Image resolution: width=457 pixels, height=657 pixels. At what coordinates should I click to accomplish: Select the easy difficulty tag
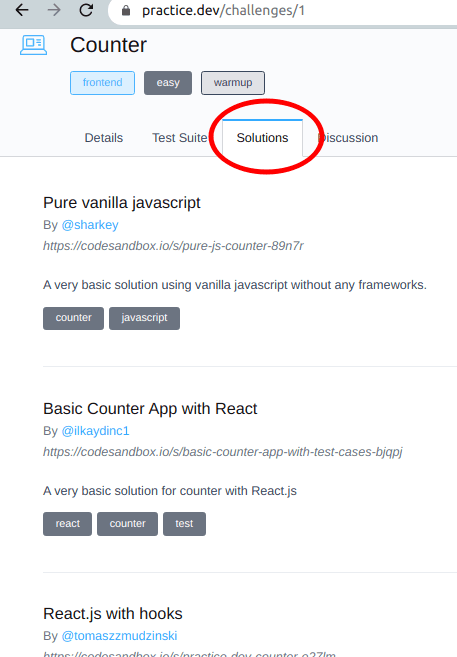168,83
